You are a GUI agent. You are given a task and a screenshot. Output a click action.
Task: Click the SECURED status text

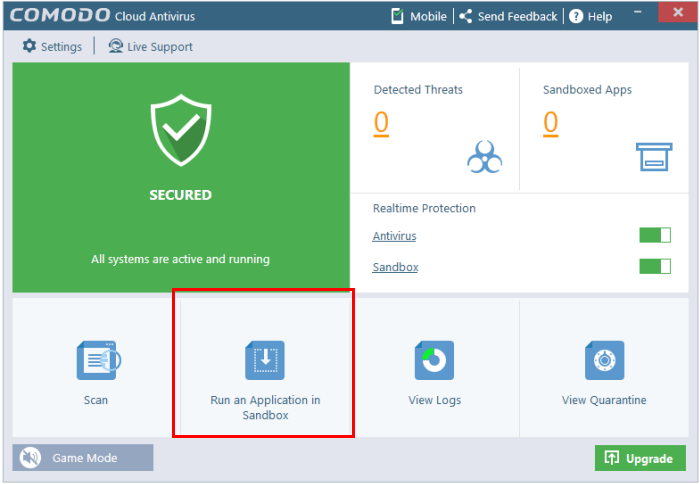click(180, 195)
